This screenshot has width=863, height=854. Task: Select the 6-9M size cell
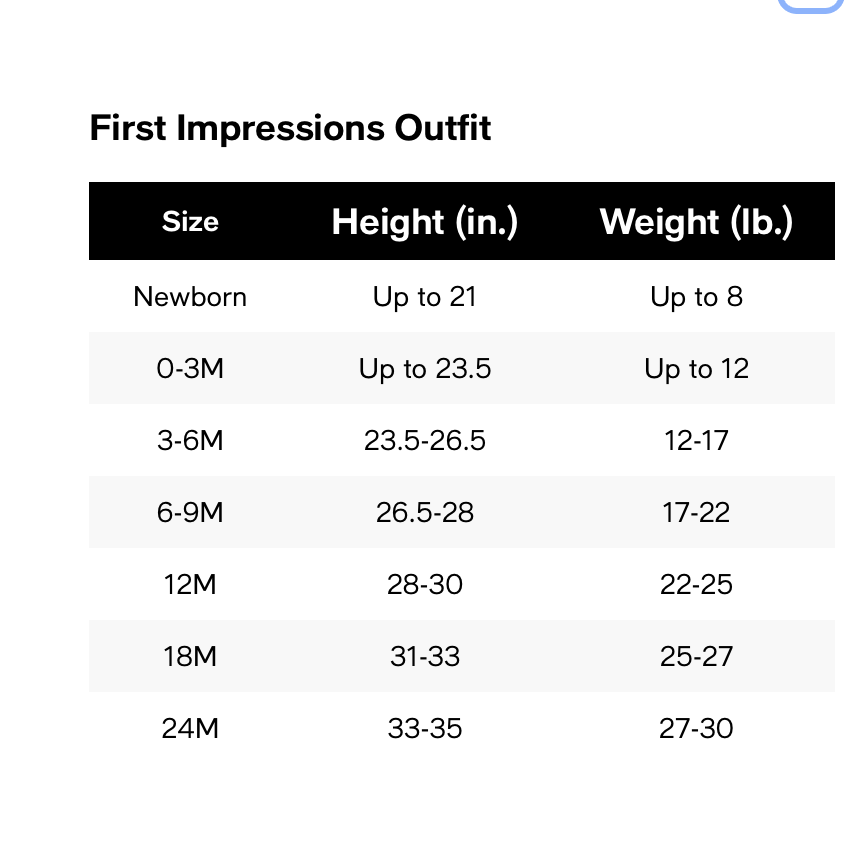click(190, 513)
